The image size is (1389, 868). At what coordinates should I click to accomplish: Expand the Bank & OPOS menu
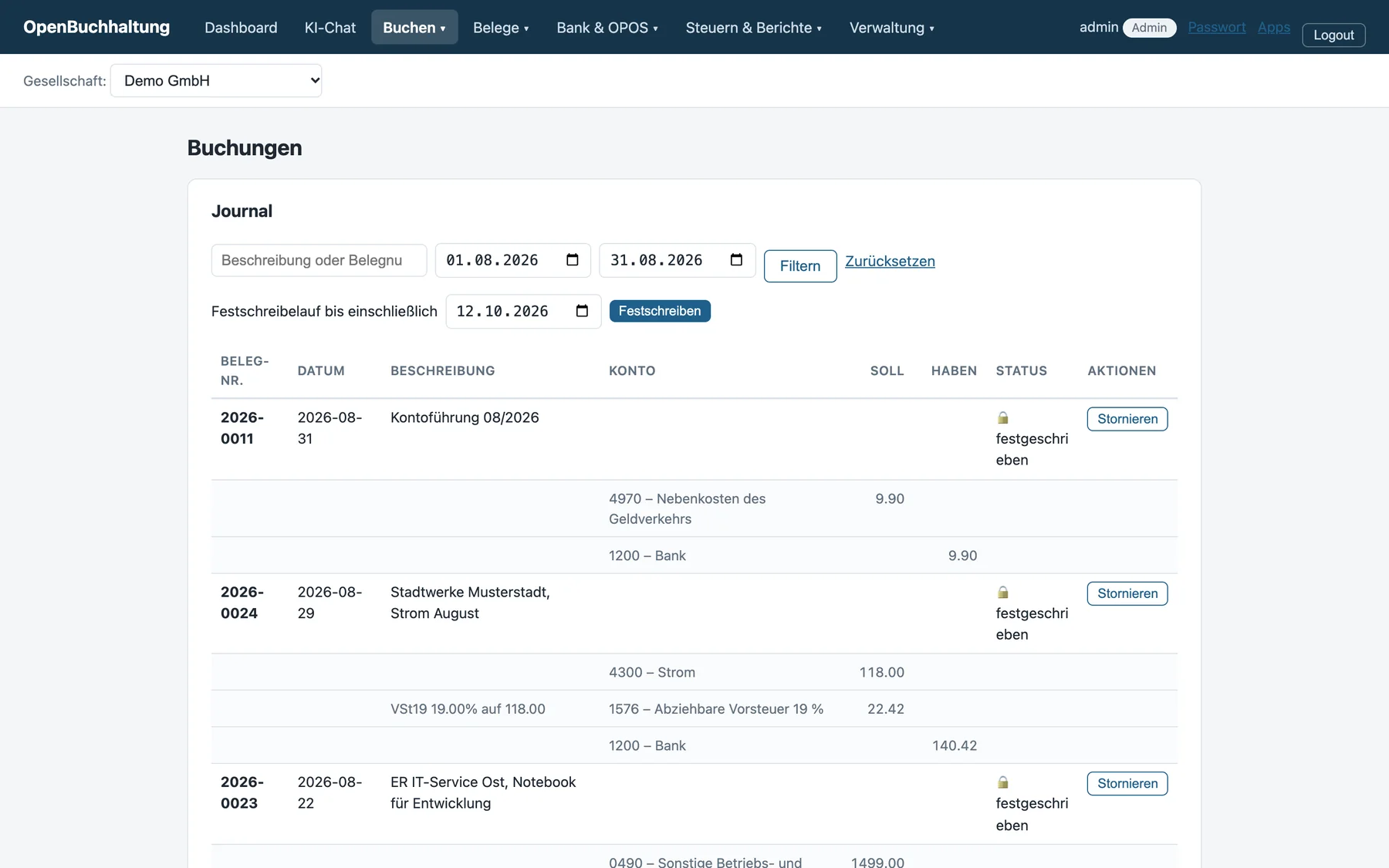607,27
